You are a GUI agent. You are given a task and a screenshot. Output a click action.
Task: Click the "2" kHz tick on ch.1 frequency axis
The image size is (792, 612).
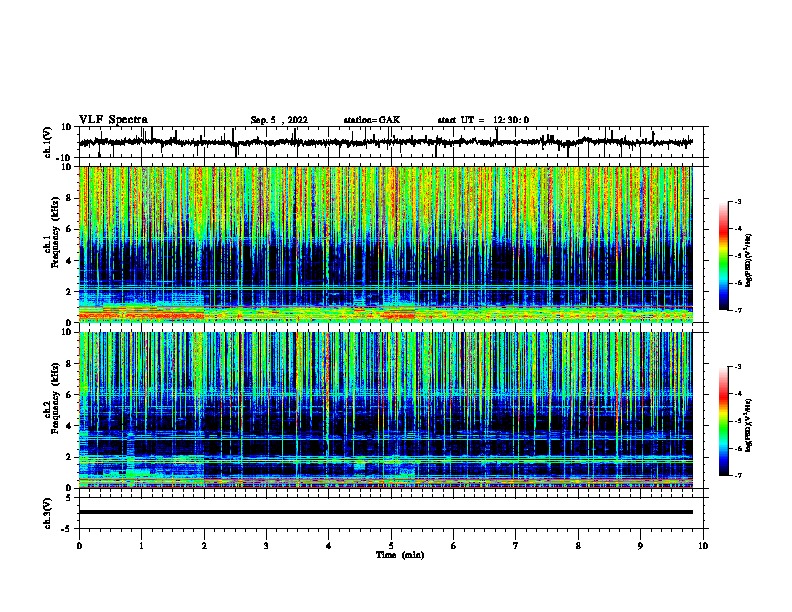click(70, 292)
